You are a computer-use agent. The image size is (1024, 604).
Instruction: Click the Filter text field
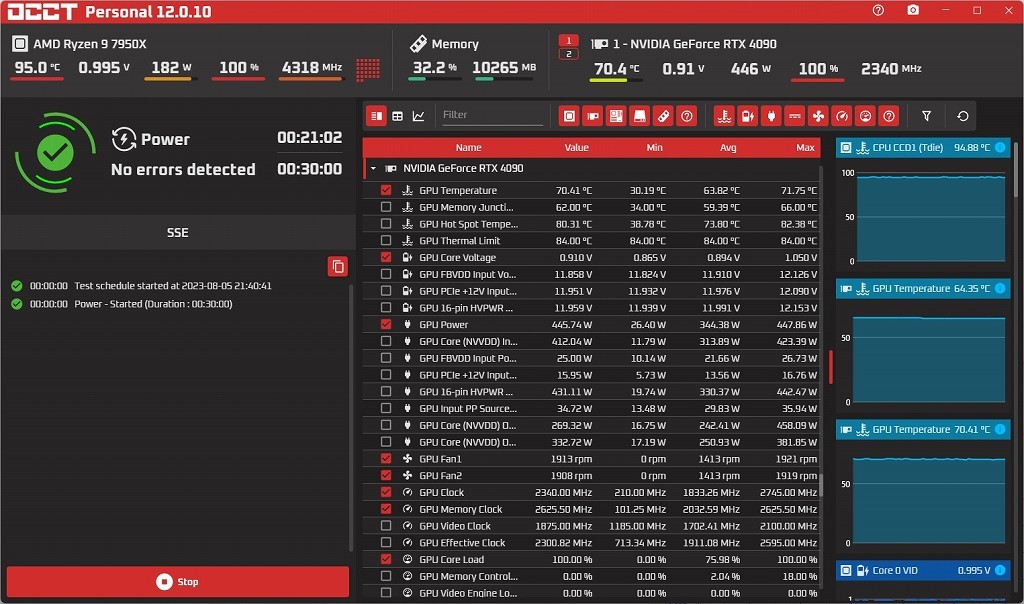(x=492, y=115)
